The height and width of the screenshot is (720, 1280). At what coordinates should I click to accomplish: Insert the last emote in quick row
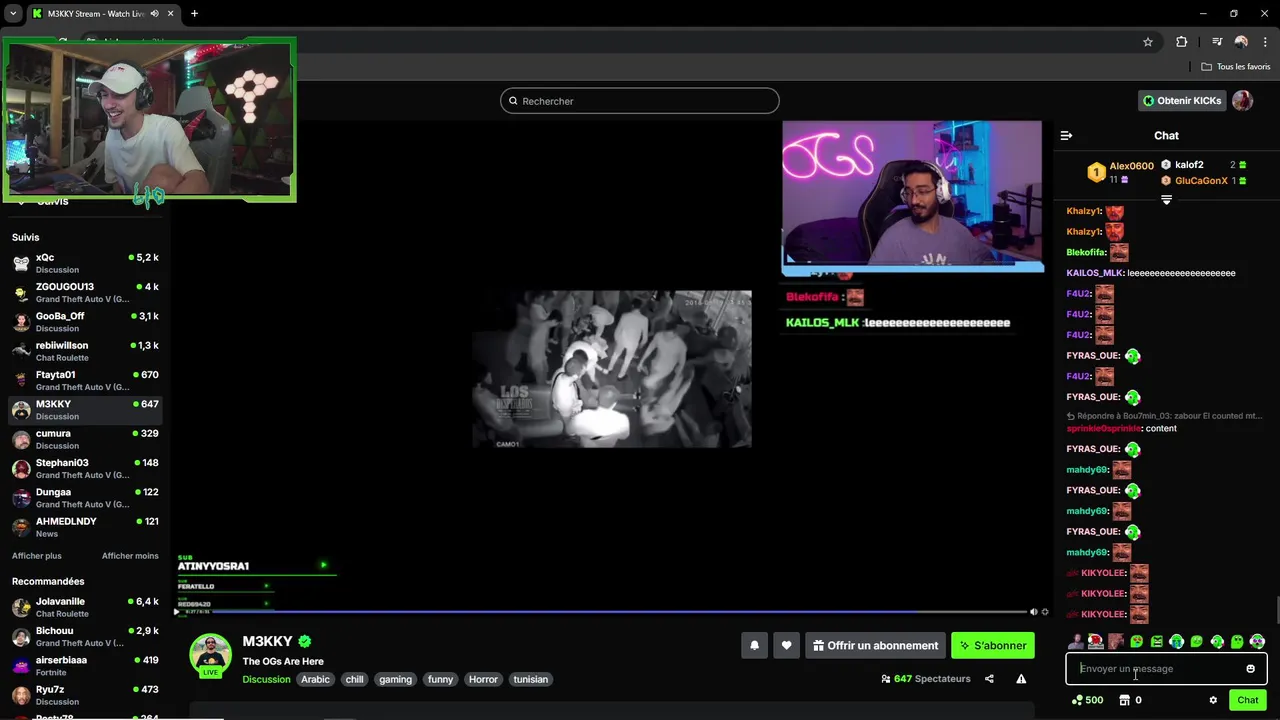coord(1257,642)
